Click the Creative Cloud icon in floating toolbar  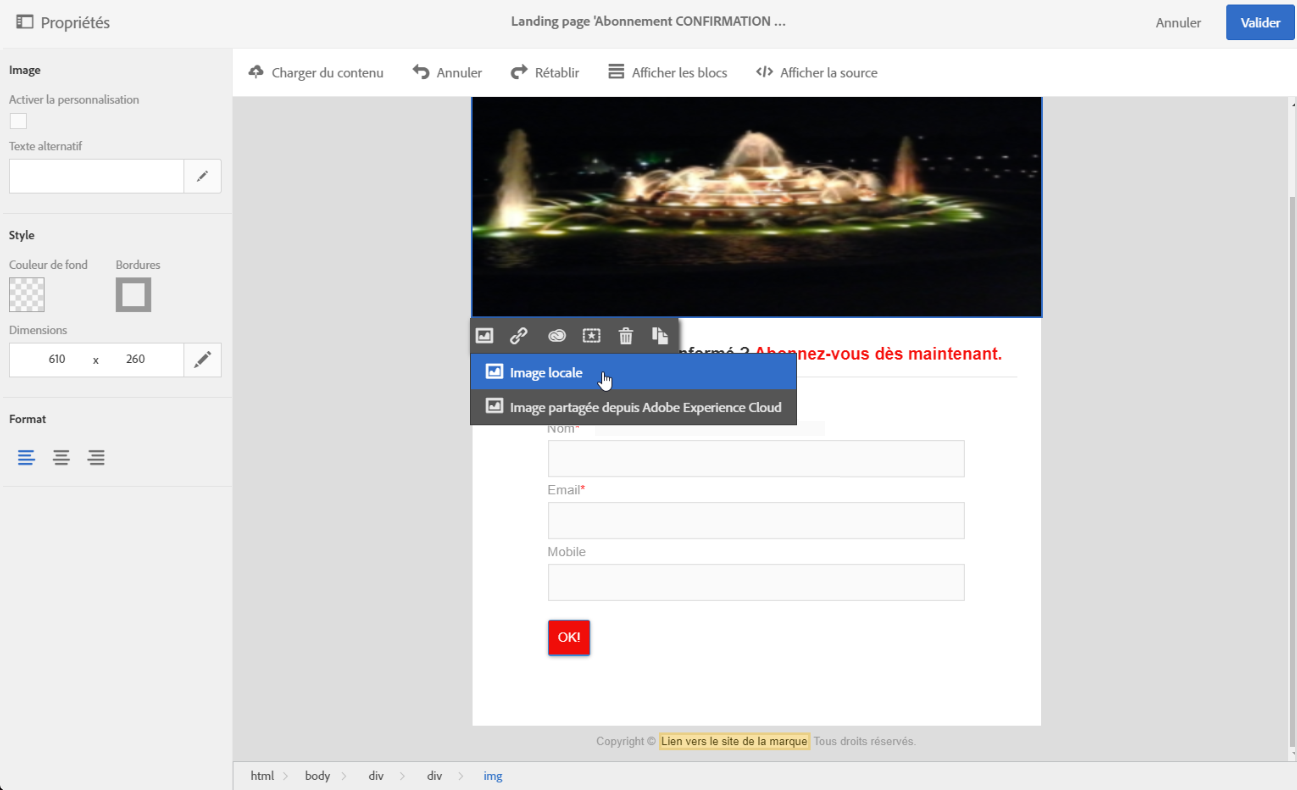(x=557, y=336)
